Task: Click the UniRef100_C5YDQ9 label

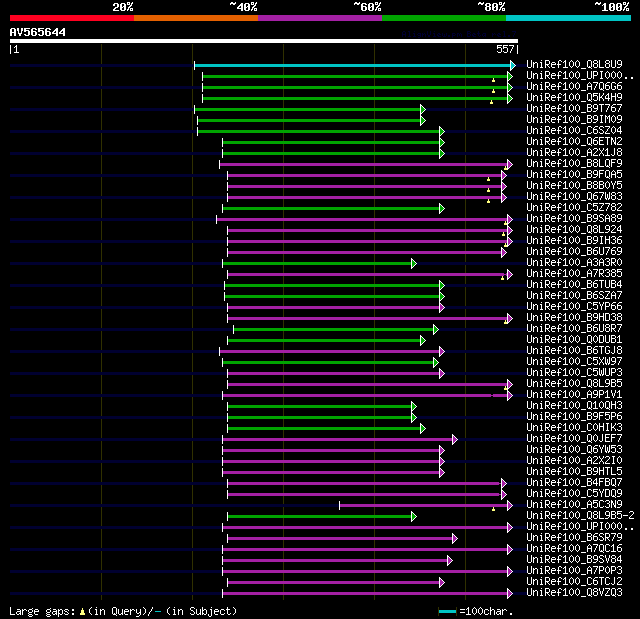Action: [574, 494]
